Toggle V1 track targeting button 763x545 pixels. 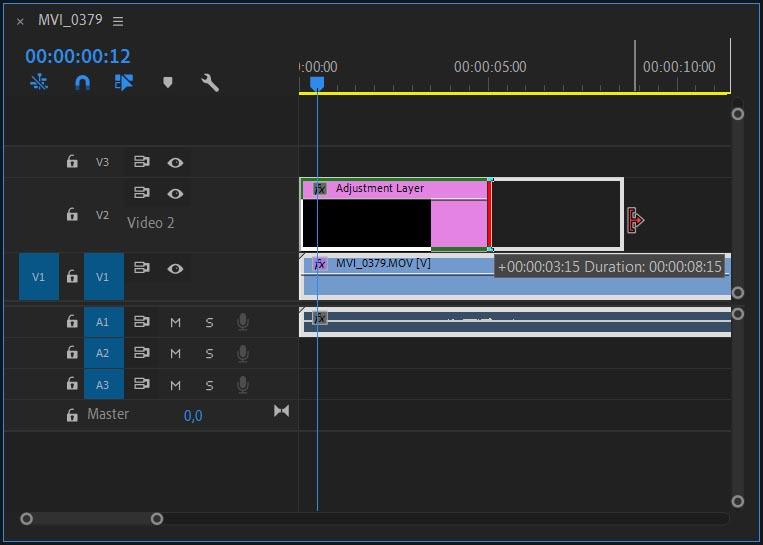104,277
